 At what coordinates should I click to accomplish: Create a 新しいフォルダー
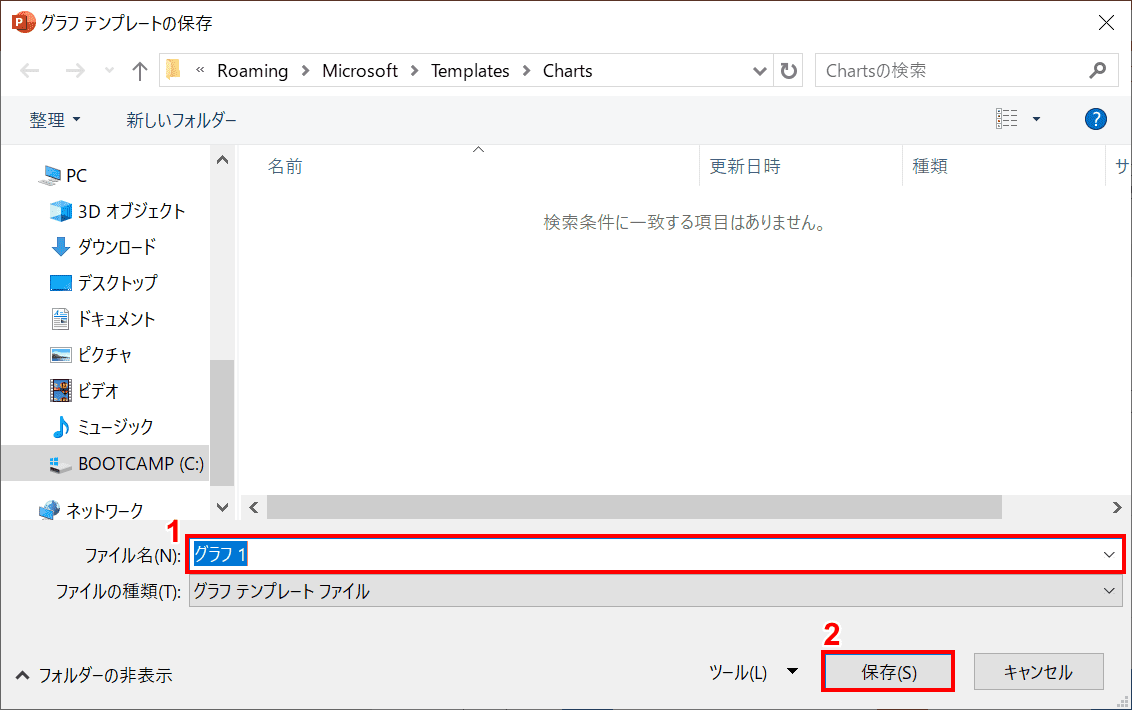181,120
